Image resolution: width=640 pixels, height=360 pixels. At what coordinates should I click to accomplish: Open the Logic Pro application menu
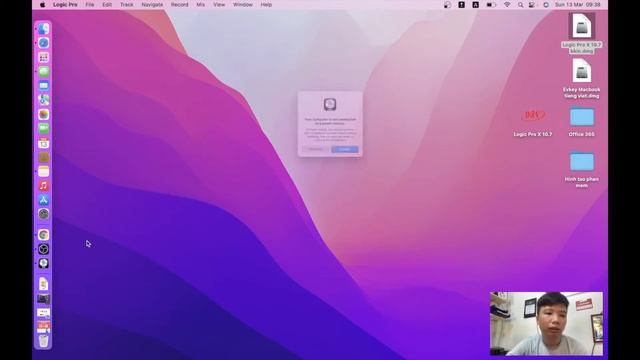pyautogui.click(x=65, y=5)
